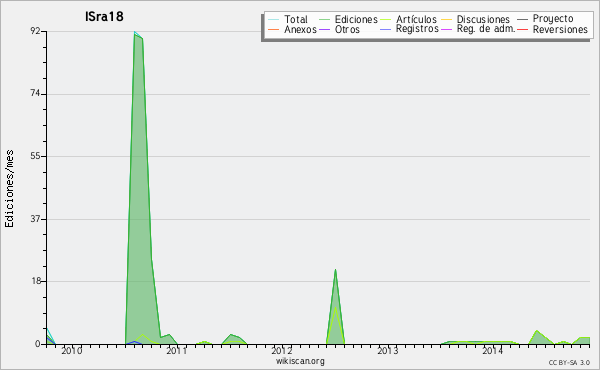The image size is (600, 370).
Task: Click the y-axis value 0
Action: point(38,344)
